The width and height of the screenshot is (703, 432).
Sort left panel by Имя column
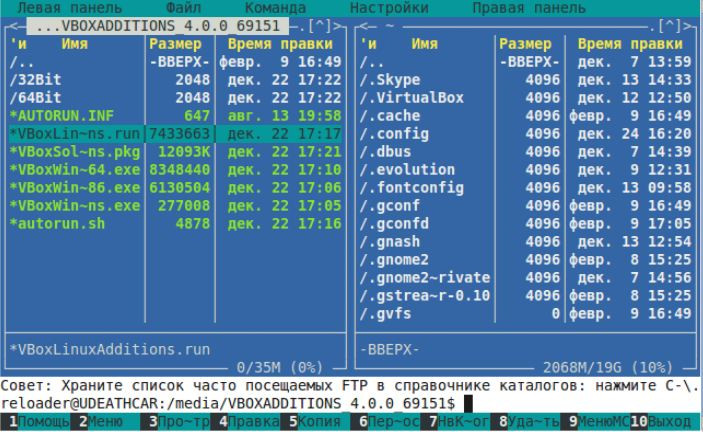(x=74, y=44)
